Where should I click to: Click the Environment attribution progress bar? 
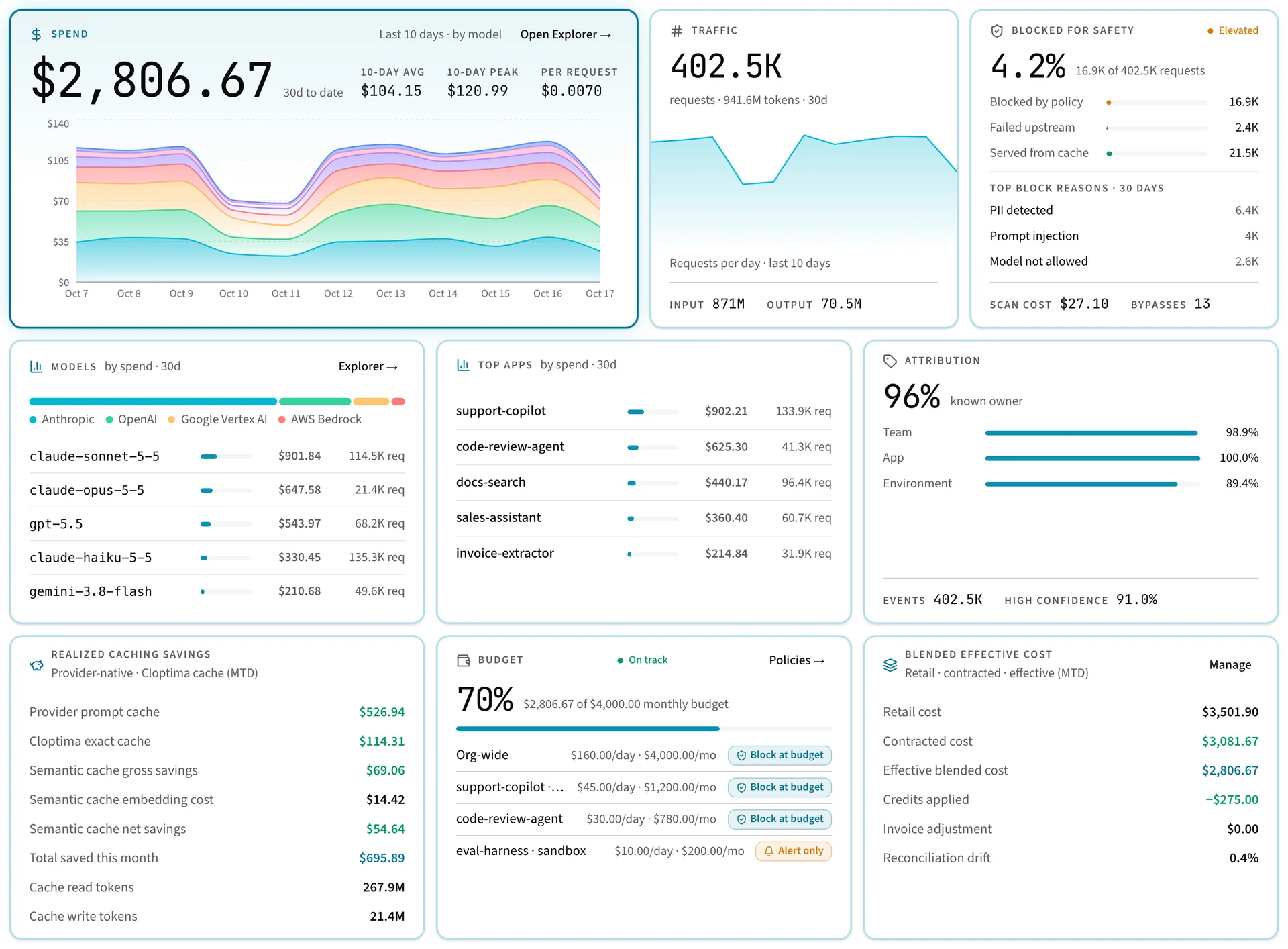point(1092,484)
